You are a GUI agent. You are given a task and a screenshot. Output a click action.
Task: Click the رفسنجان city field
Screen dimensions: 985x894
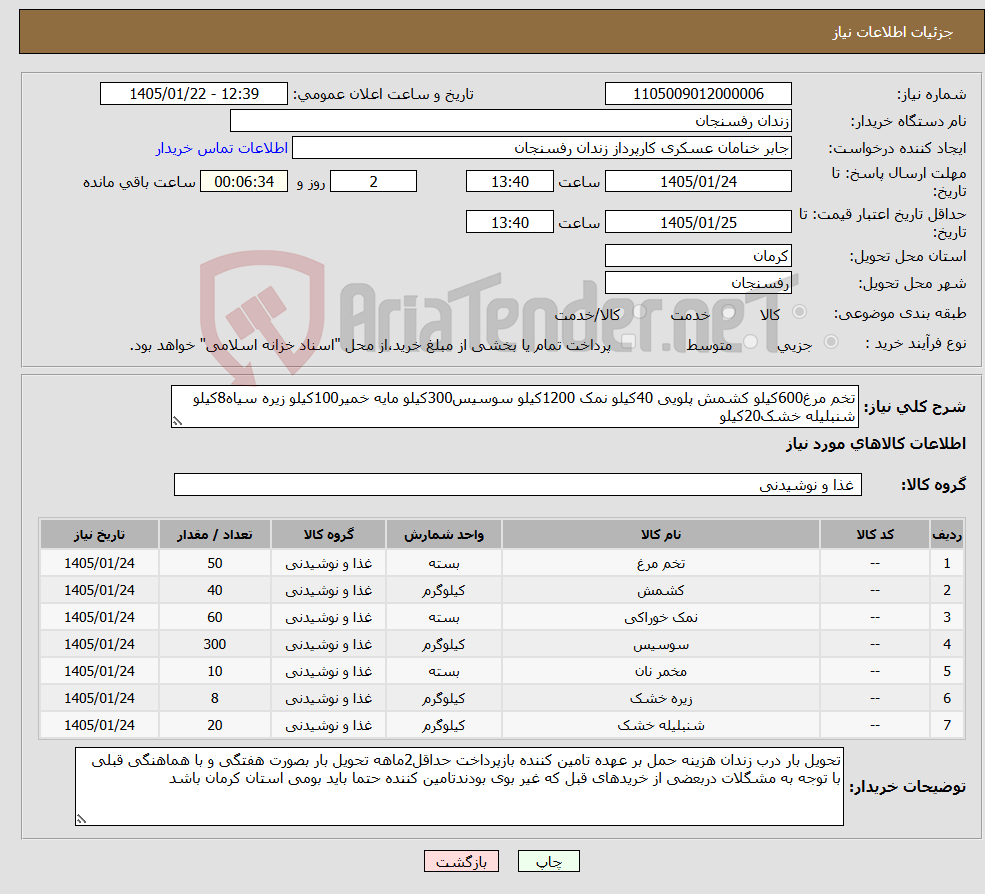[698, 283]
